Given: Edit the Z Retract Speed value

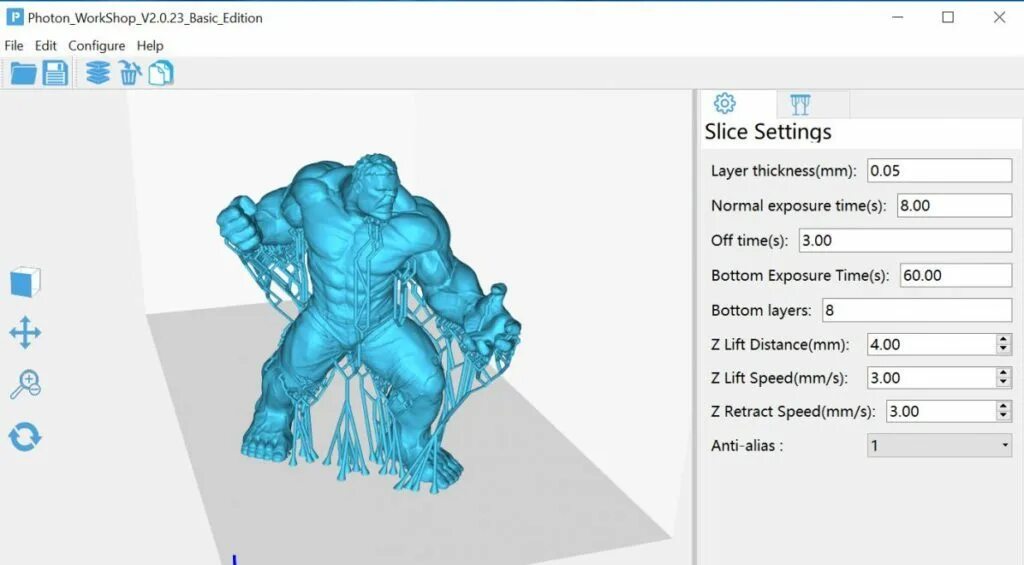Looking at the screenshot, I should pyautogui.click(x=941, y=412).
